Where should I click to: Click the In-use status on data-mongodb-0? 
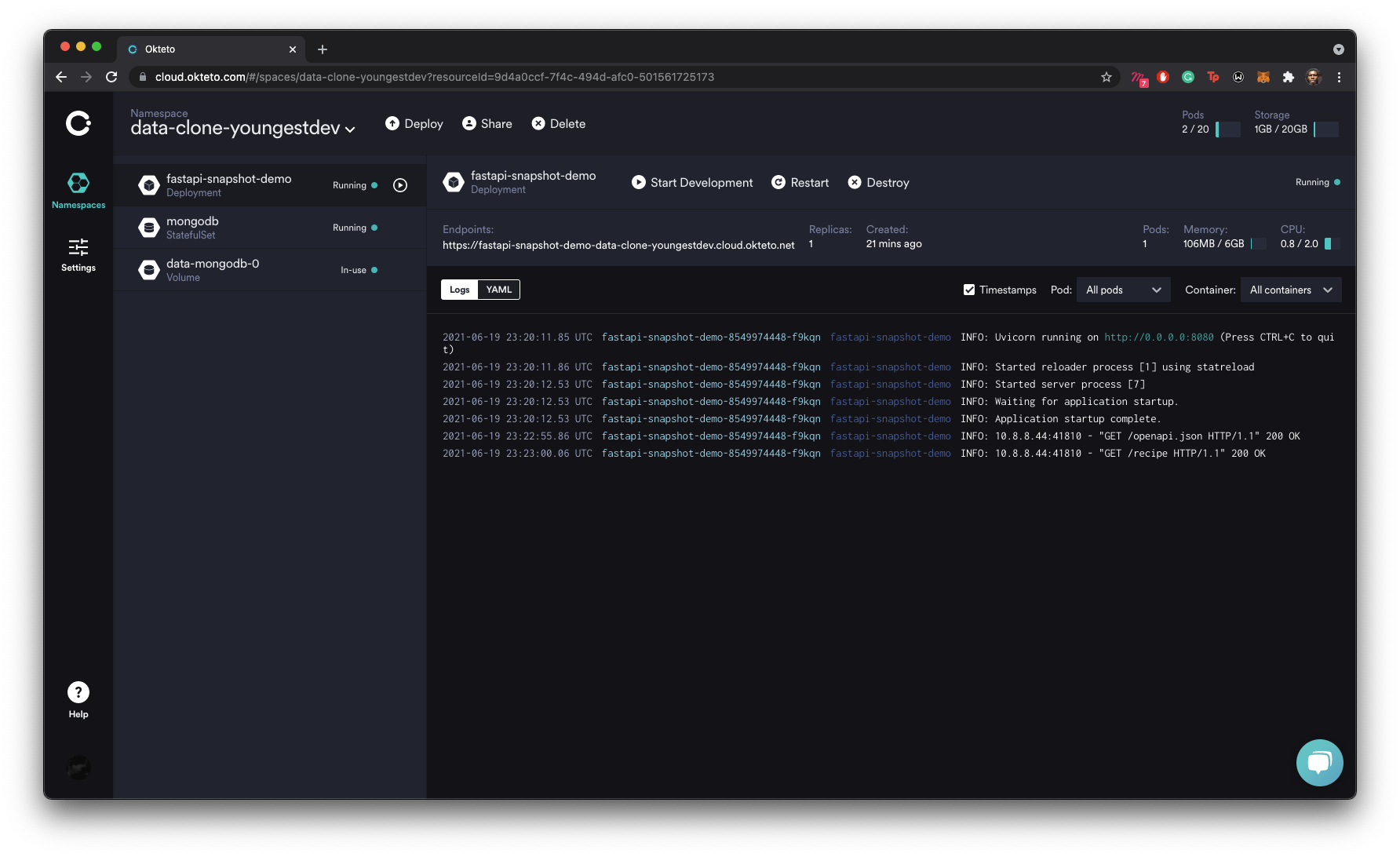359,270
